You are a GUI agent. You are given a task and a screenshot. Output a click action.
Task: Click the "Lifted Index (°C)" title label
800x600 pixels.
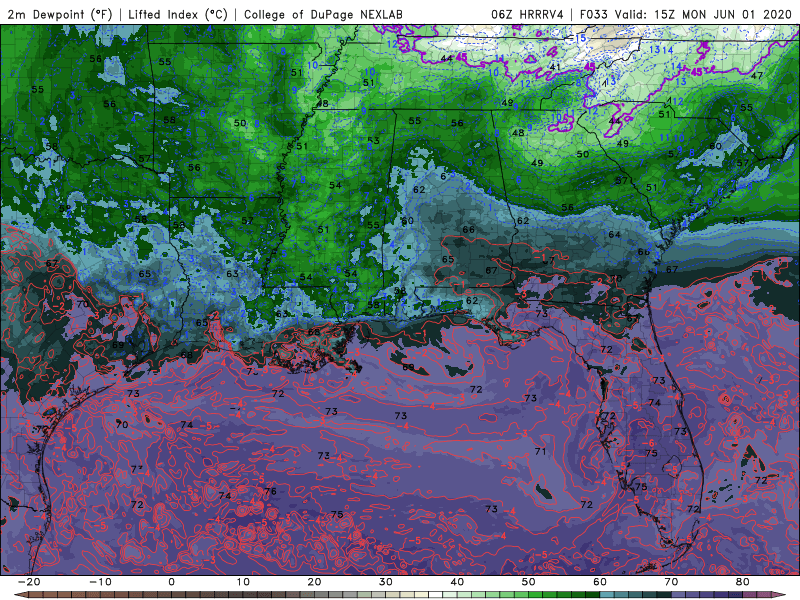178,14
